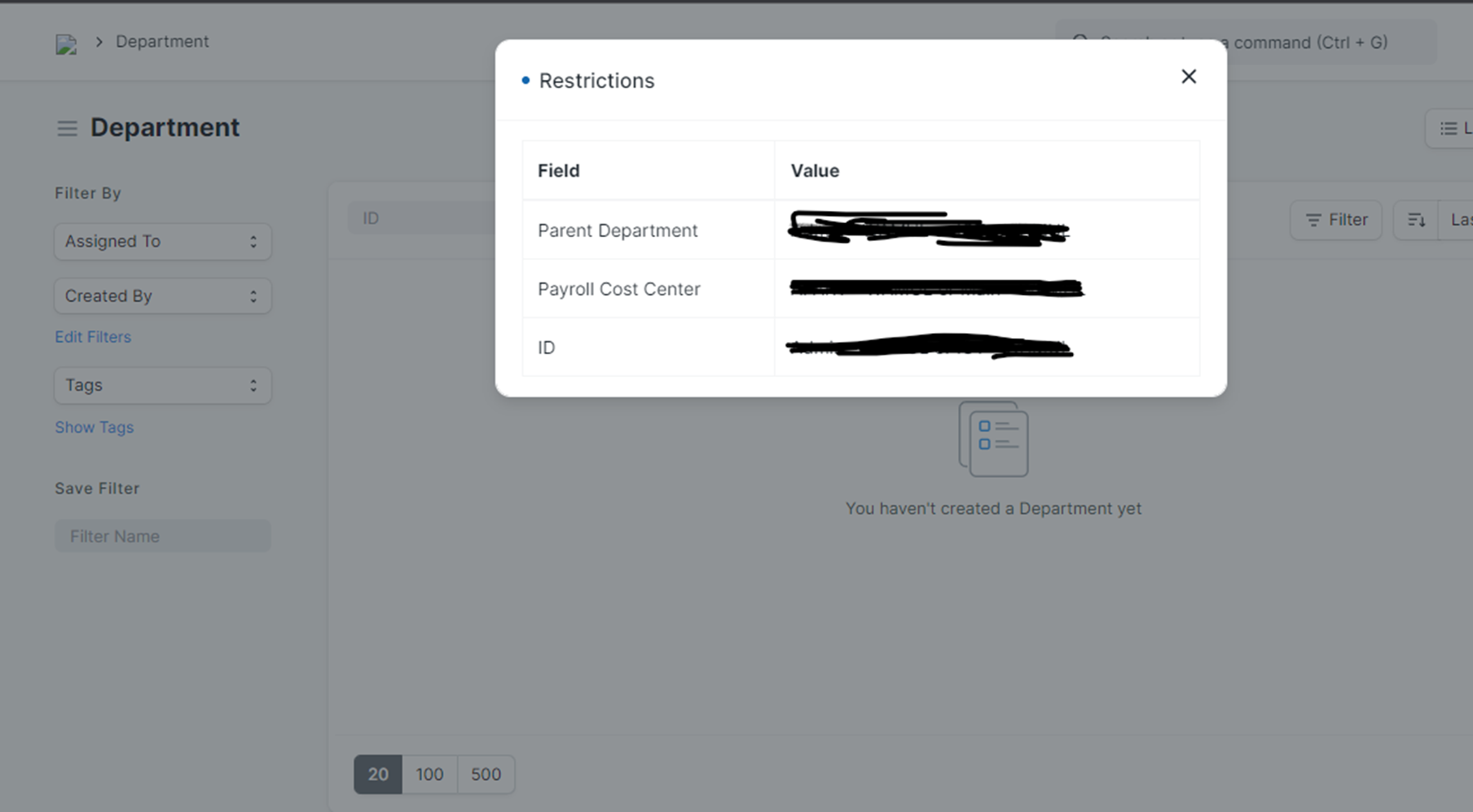
Task: Click the funnel icon inside the Filter button
Action: click(x=1313, y=220)
